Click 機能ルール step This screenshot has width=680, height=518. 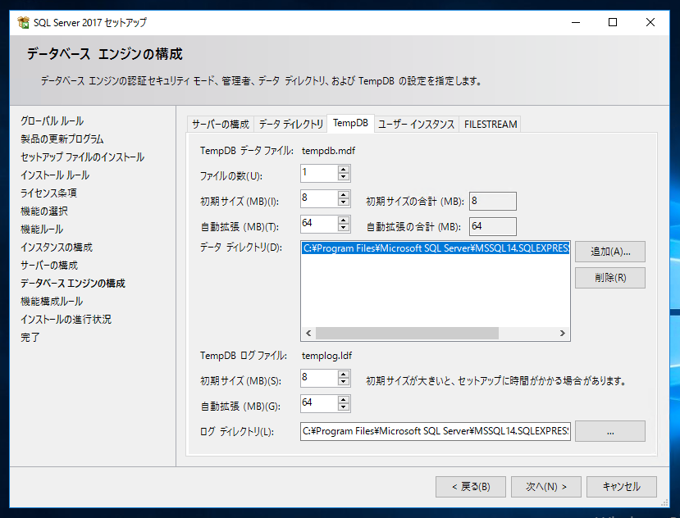42,229
